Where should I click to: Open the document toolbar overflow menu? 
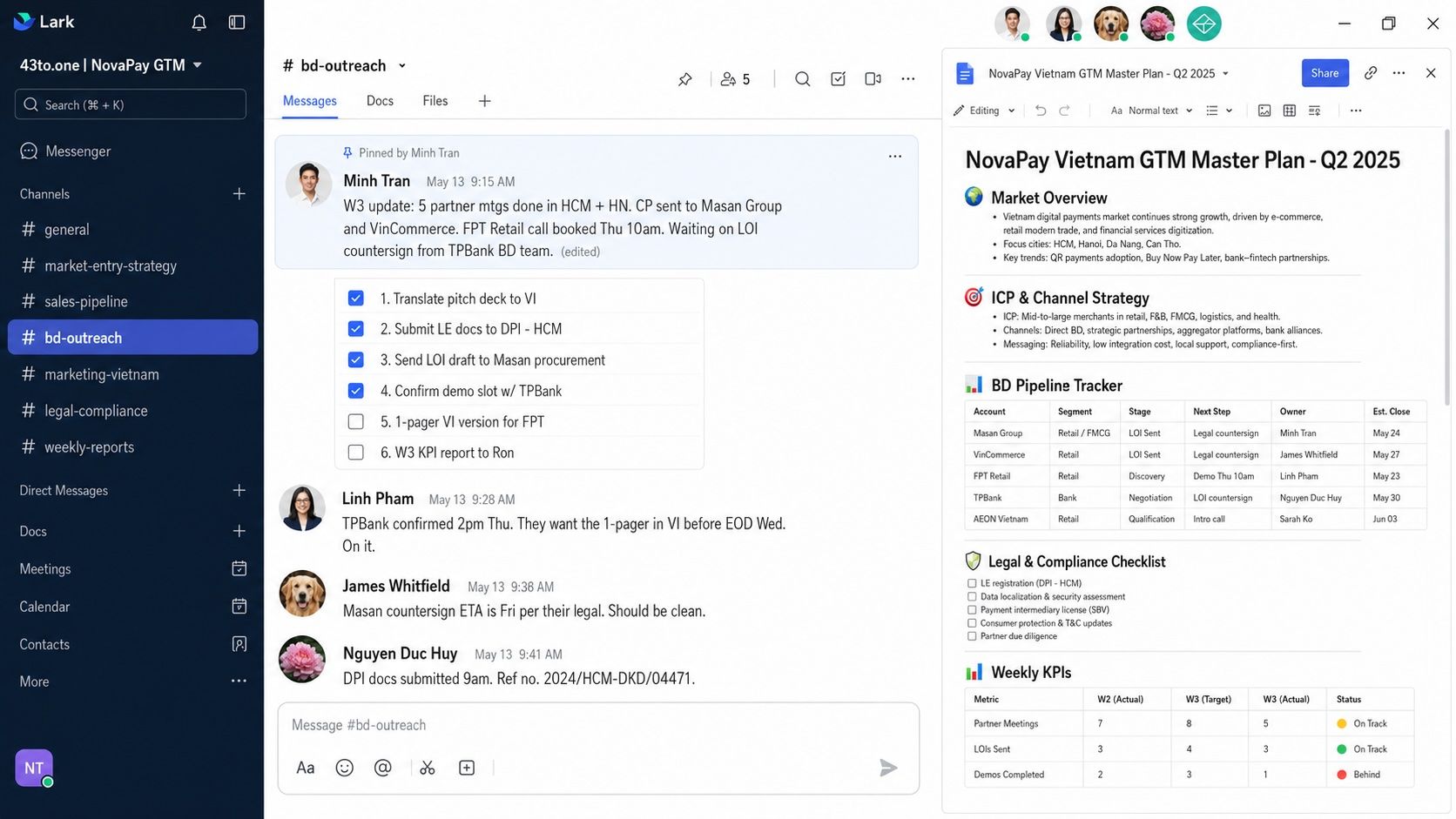tap(1356, 111)
